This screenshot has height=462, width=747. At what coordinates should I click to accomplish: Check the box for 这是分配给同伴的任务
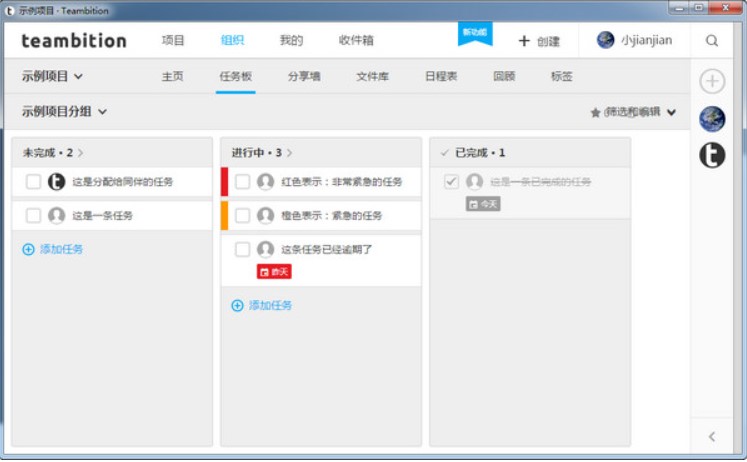coord(33,181)
